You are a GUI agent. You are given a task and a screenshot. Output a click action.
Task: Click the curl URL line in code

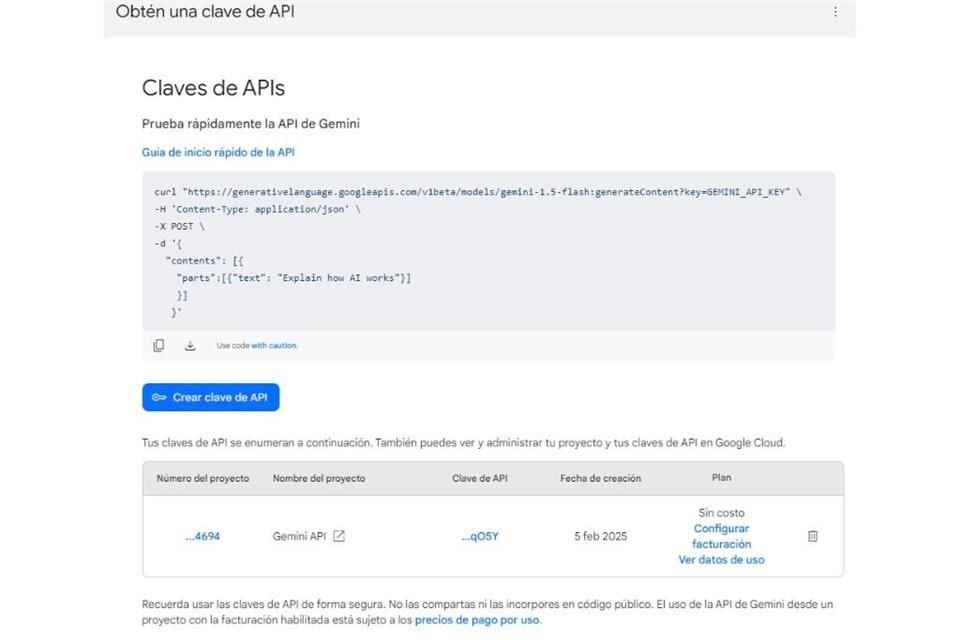click(x=478, y=192)
